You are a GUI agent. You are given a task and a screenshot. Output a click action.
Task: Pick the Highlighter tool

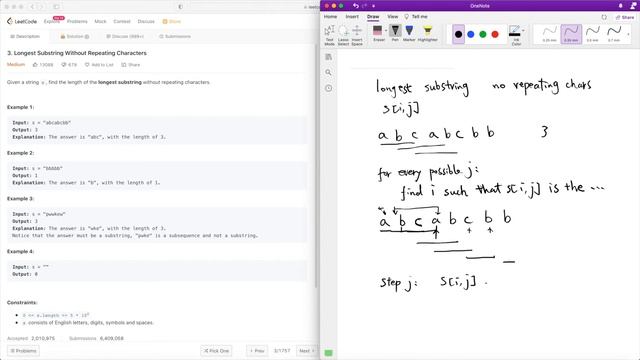[x=427, y=33]
